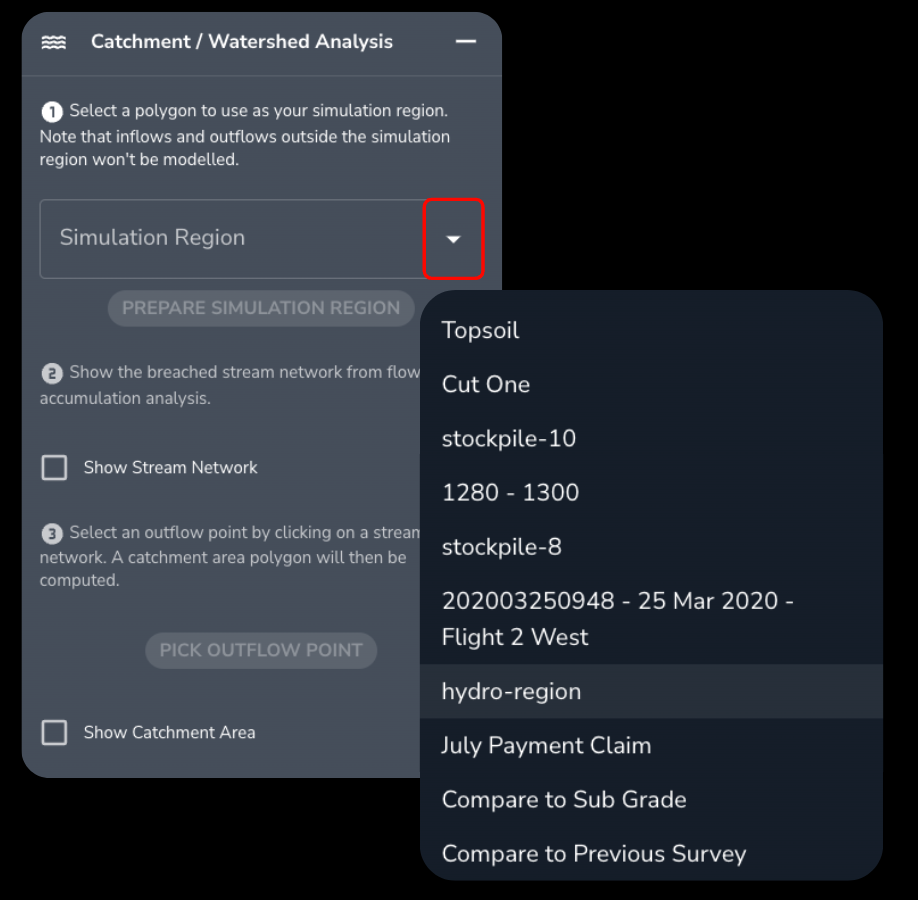This screenshot has width=918, height=900.
Task: Select Topsoil from the region list
Action: 480,331
